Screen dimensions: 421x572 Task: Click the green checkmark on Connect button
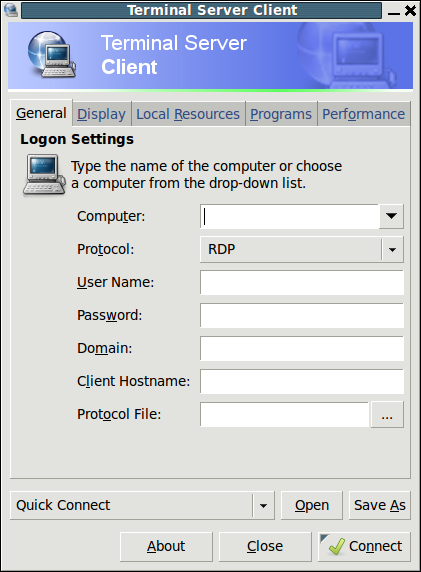coord(336,546)
